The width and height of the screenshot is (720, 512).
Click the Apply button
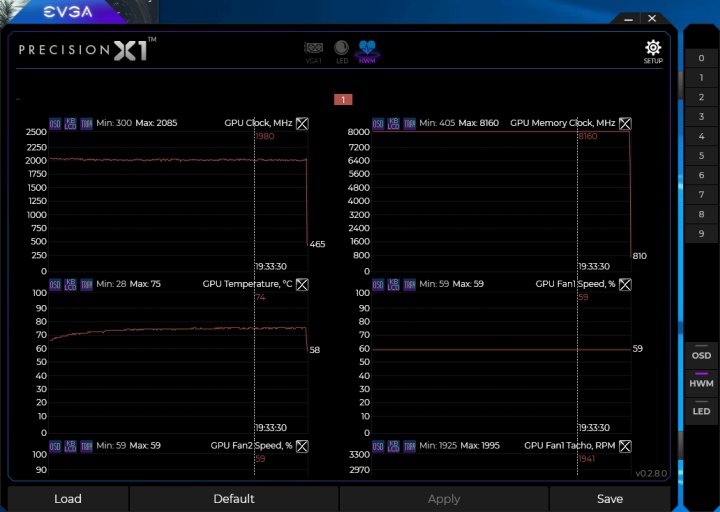444,499
